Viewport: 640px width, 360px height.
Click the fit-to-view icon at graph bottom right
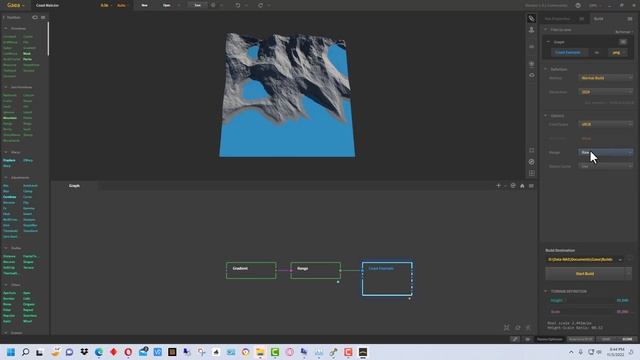507,328
